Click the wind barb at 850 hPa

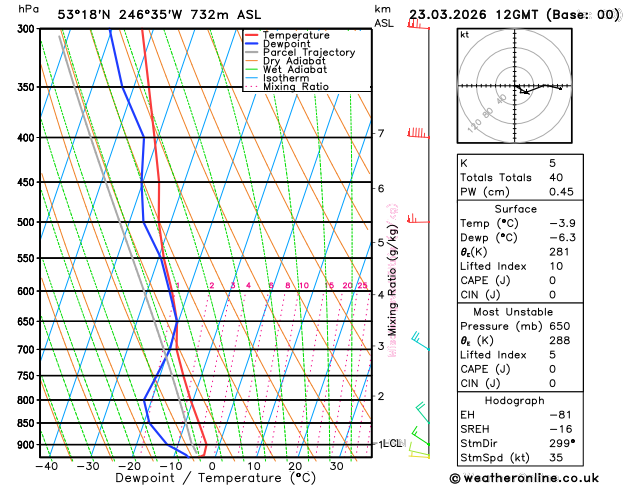click(x=422, y=413)
